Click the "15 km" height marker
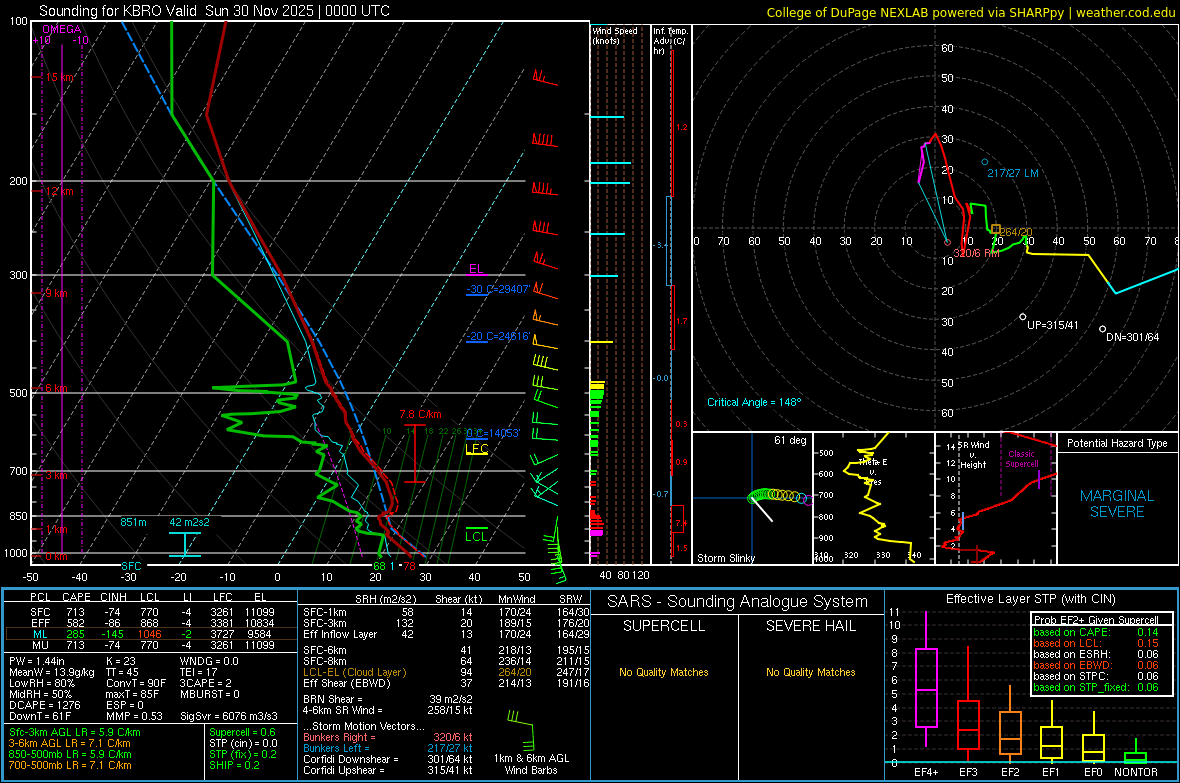1180x783 pixels. tap(59, 78)
